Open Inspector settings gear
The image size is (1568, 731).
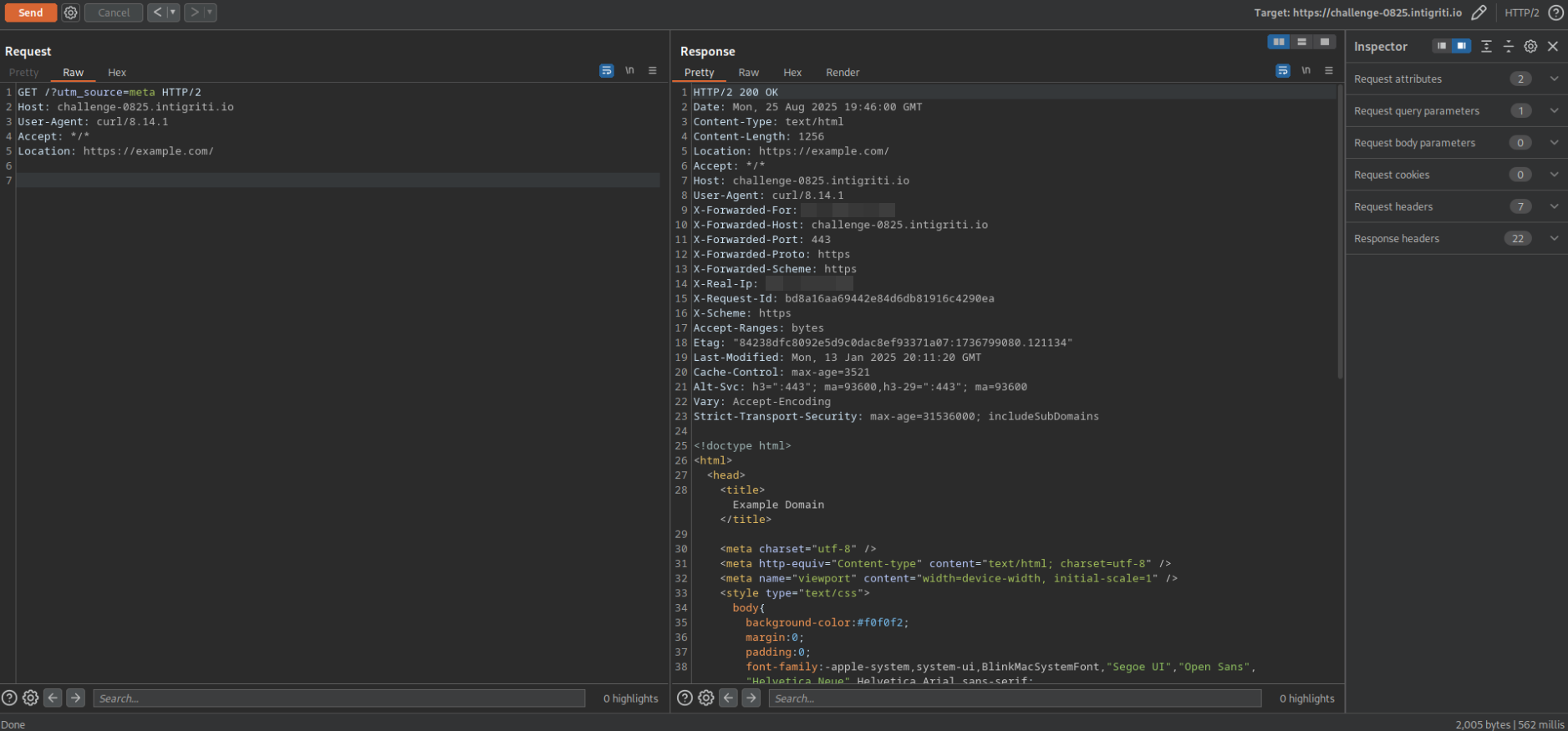(x=1530, y=46)
